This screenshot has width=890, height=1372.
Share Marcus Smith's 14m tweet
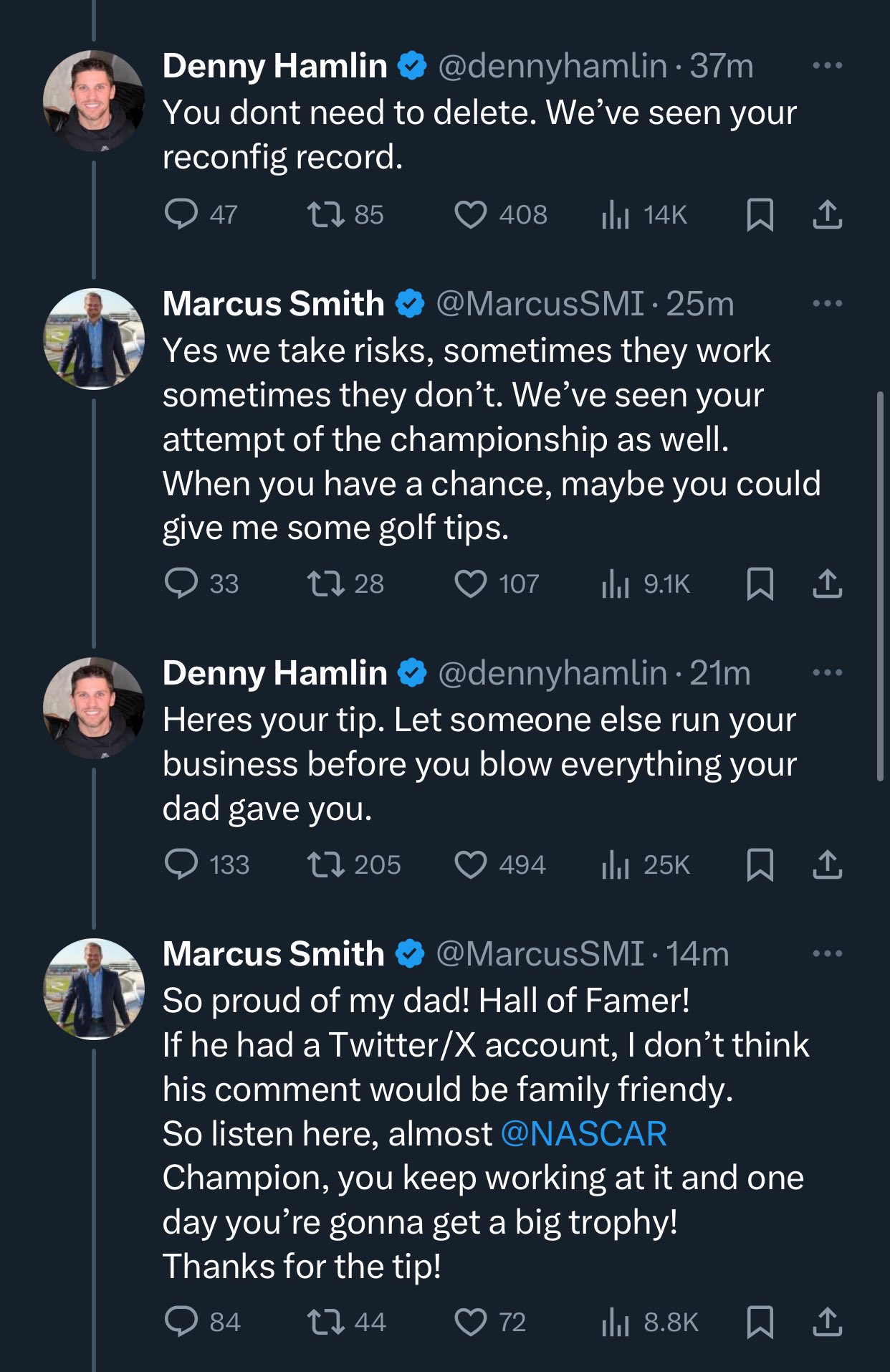tap(827, 1321)
